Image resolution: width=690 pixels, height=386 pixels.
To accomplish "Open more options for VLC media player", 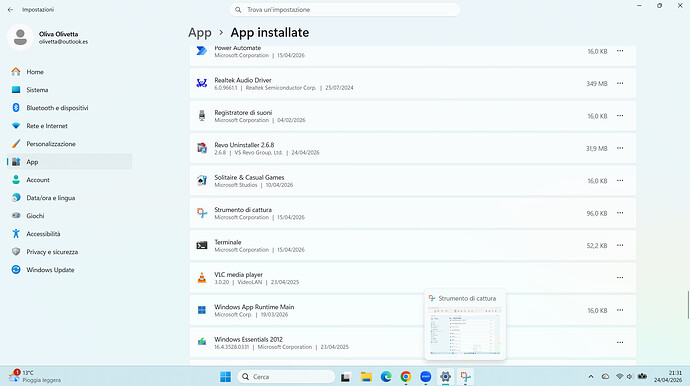I will pos(620,278).
